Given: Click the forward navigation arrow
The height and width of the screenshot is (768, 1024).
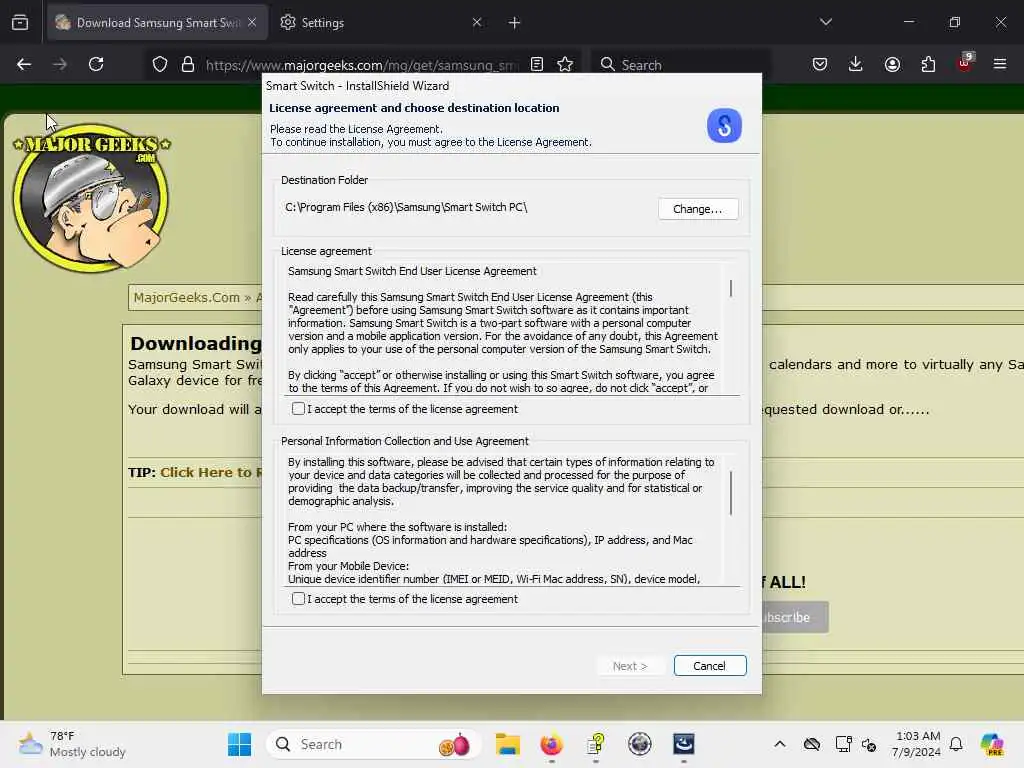Looking at the screenshot, I should (59, 64).
